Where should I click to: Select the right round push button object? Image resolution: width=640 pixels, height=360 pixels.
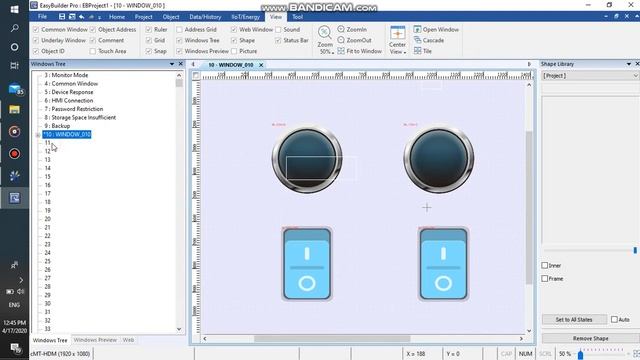[x=439, y=159]
